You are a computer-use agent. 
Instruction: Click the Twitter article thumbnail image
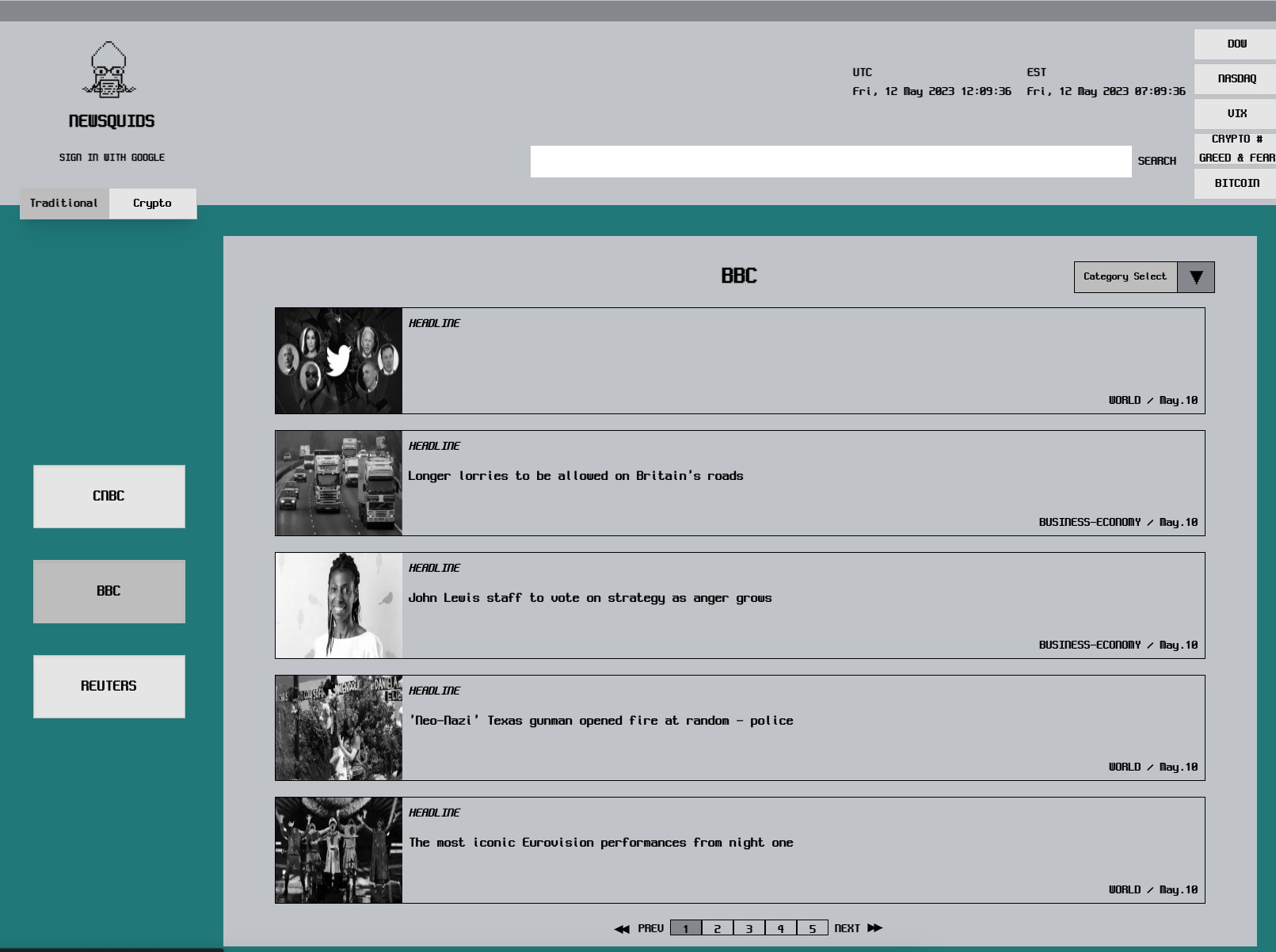(x=338, y=360)
